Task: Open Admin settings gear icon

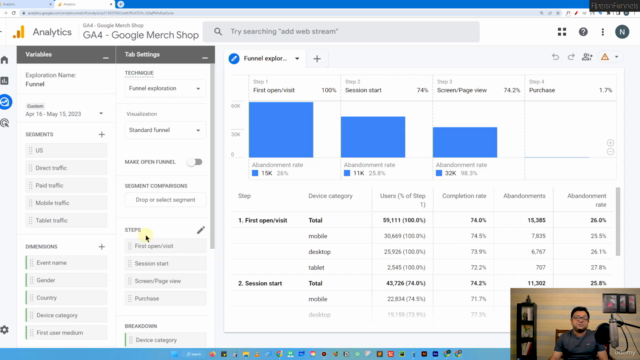Action: point(4,330)
